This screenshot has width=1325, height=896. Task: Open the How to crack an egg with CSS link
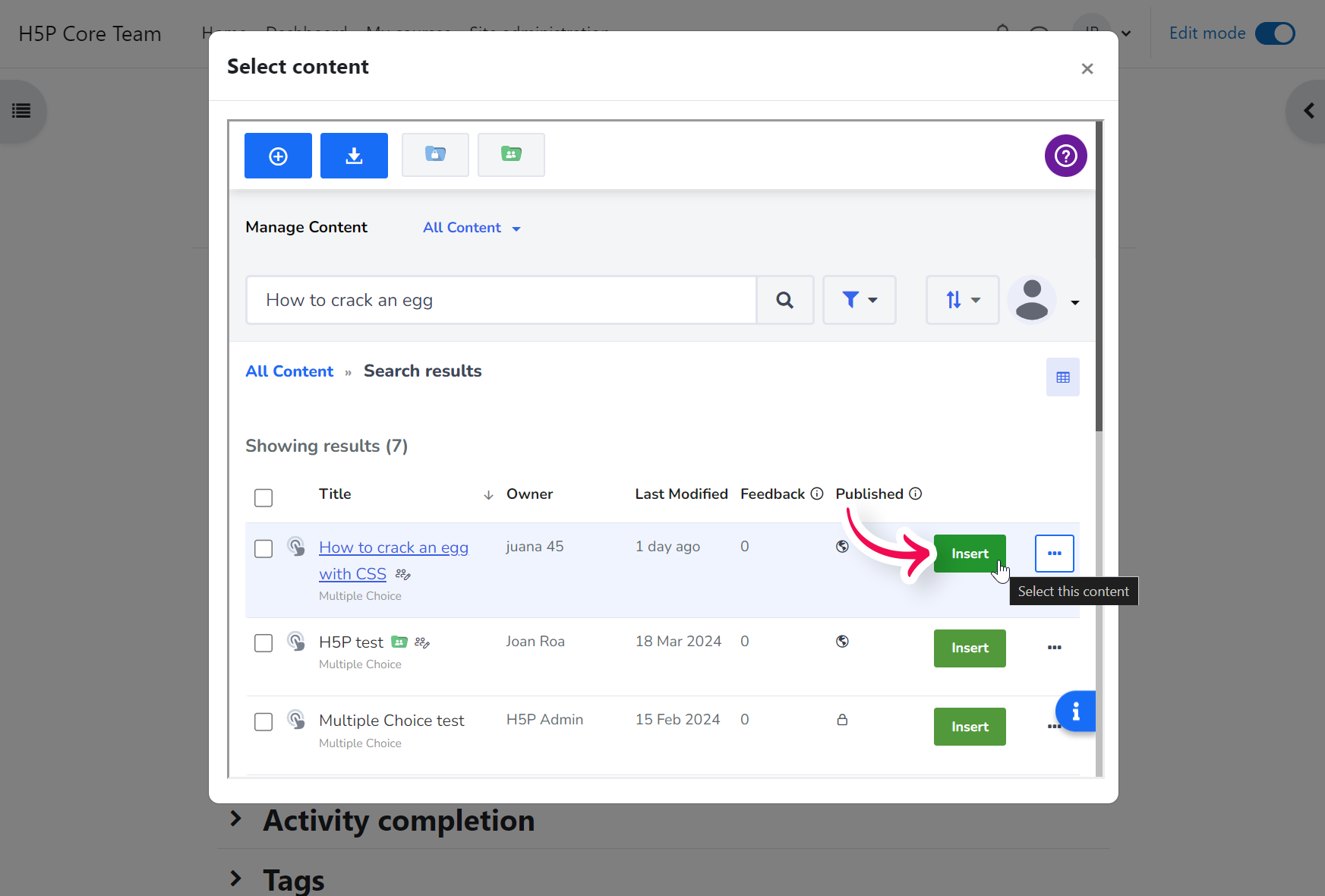[393, 547]
